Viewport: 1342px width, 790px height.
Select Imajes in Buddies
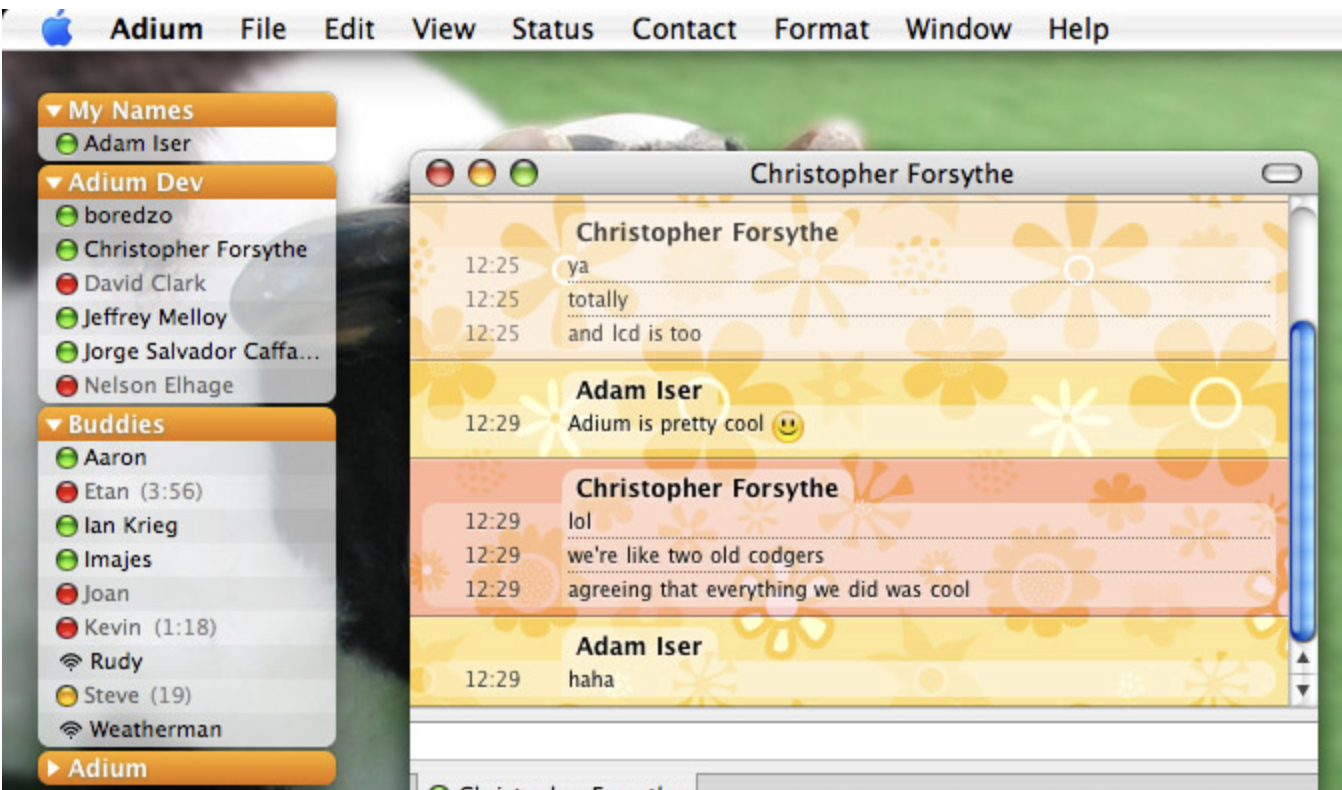coord(118,559)
